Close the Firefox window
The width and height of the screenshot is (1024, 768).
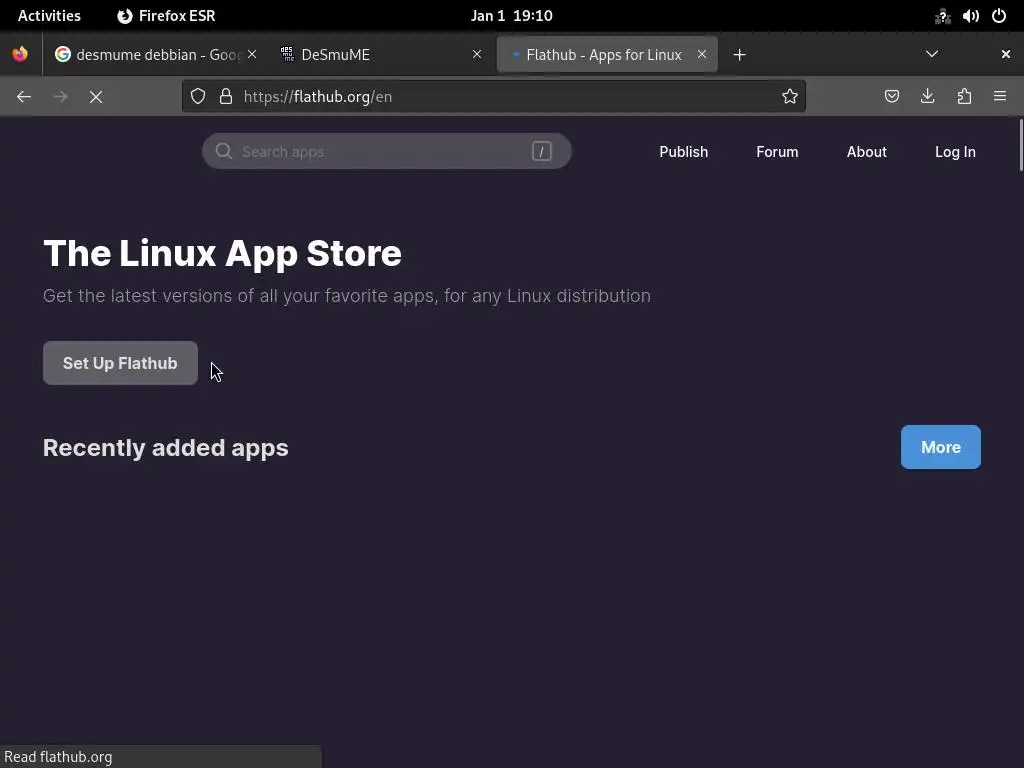pos(1005,54)
